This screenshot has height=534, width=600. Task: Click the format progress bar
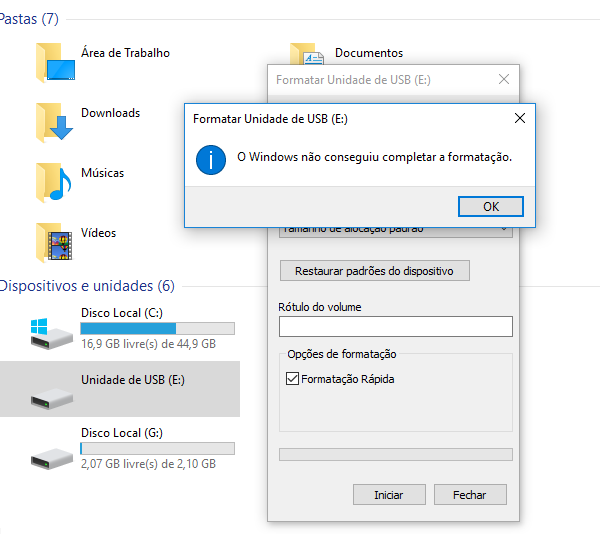[396, 454]
